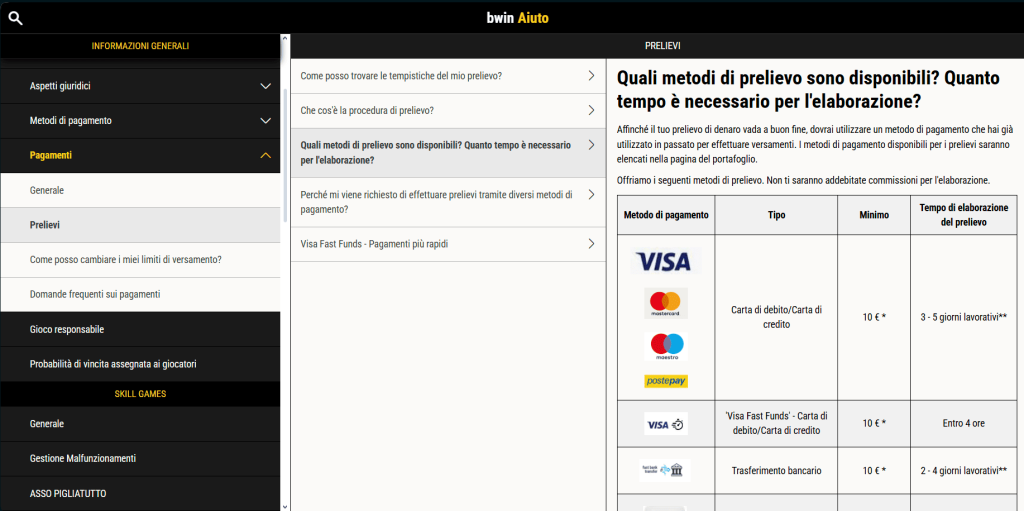
Task: Click the Visa logo in payment table
Action: [665, 261]
